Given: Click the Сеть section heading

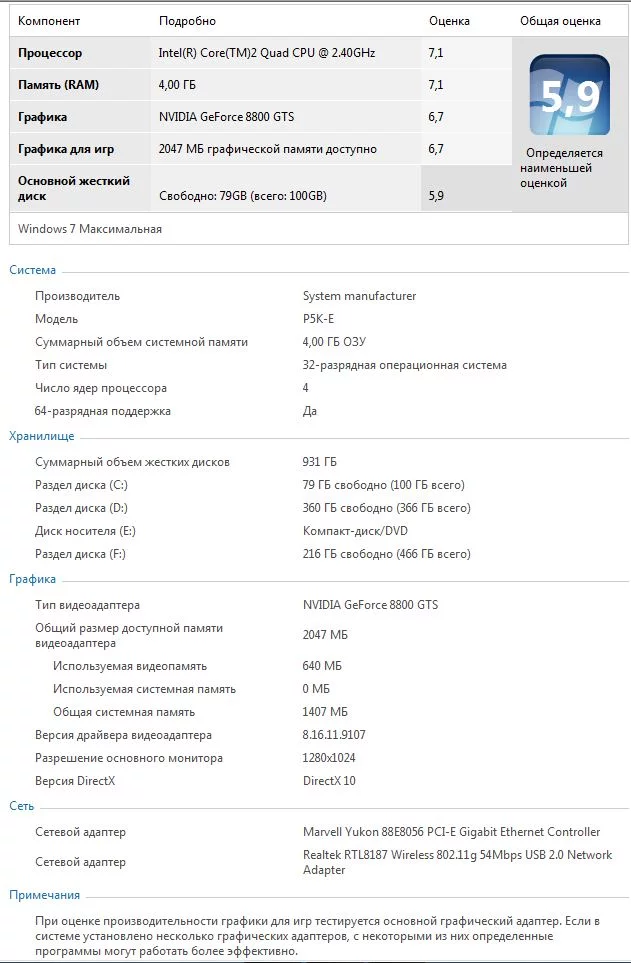Looking at the screenshot, I should point(21,806).
